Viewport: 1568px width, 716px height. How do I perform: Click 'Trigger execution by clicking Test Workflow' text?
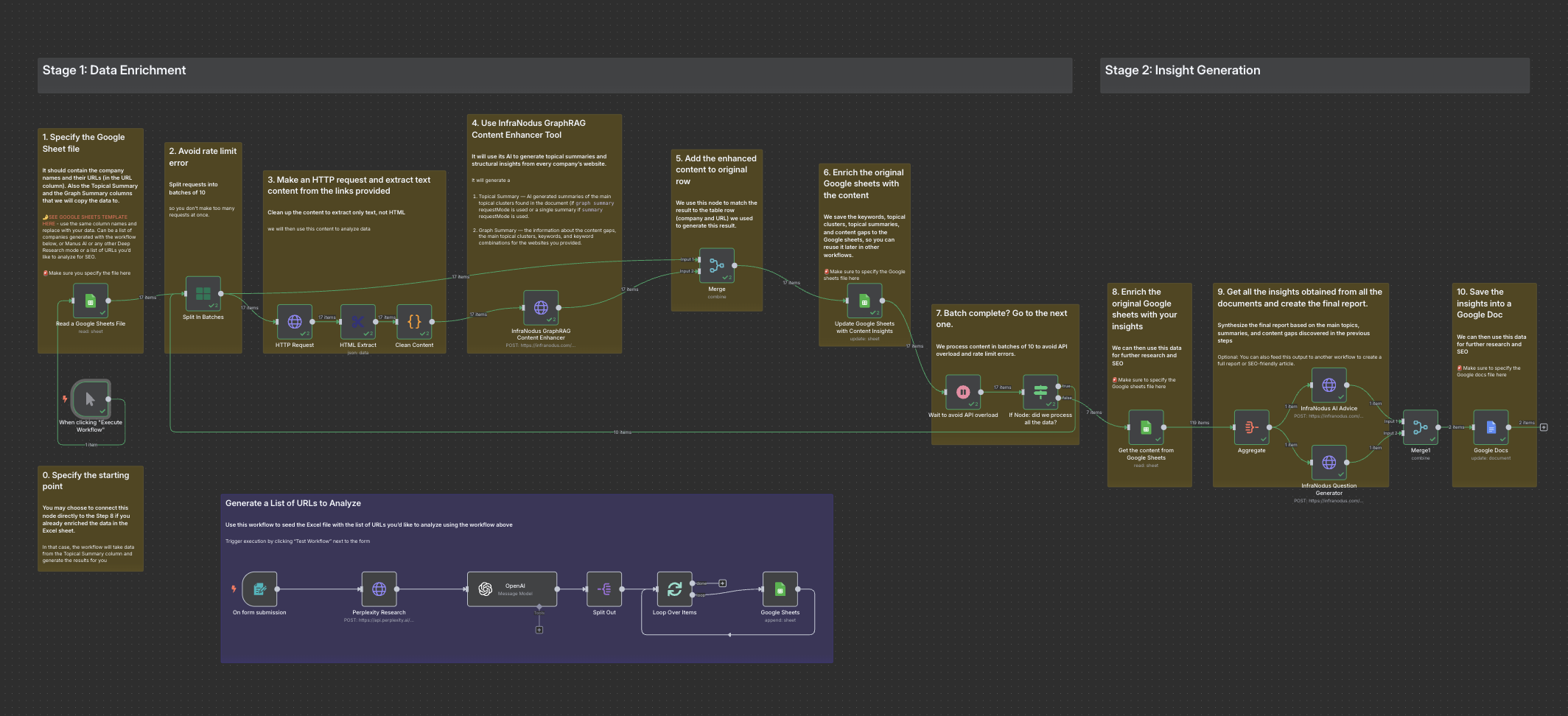coord(298,541)
